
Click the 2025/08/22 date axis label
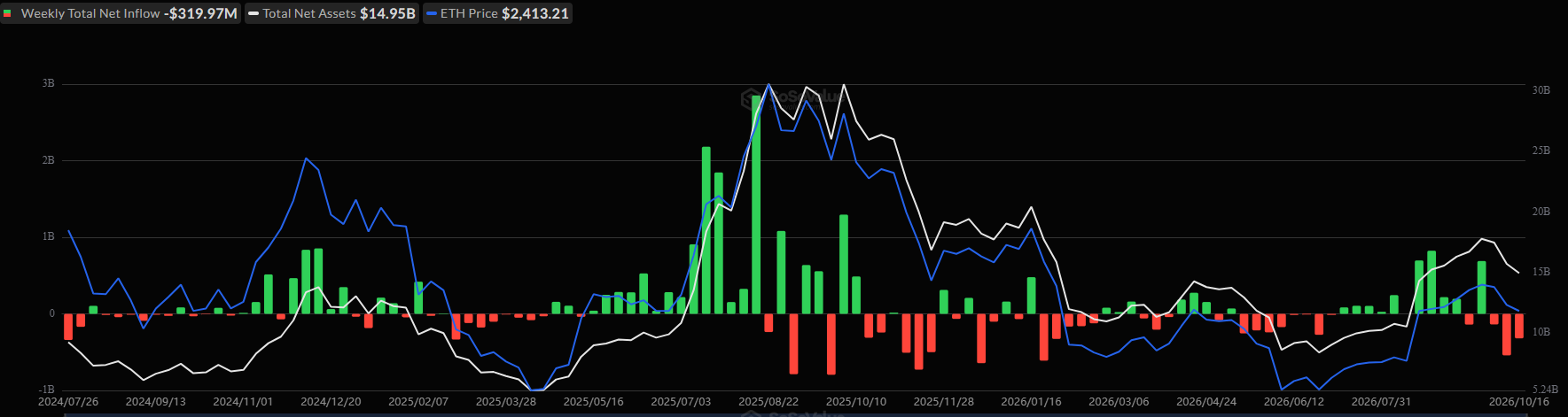point(768,401)
